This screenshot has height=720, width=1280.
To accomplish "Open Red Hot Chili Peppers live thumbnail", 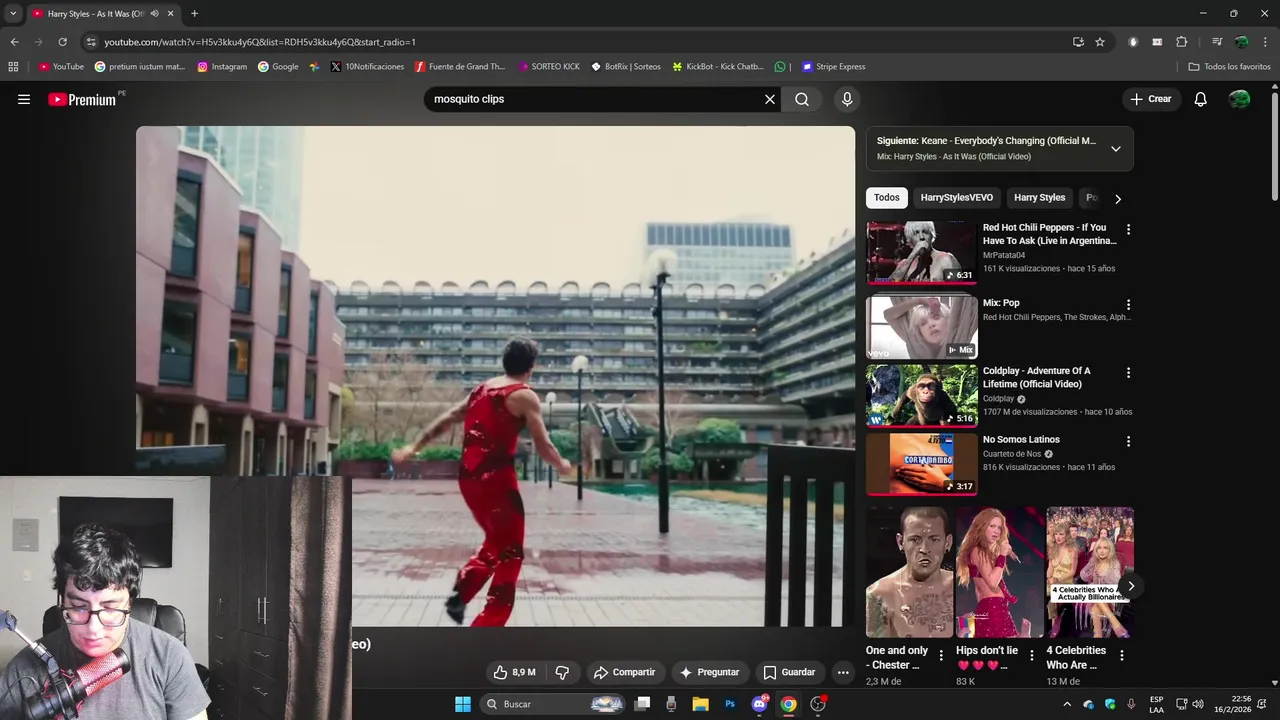I will 921,253.
